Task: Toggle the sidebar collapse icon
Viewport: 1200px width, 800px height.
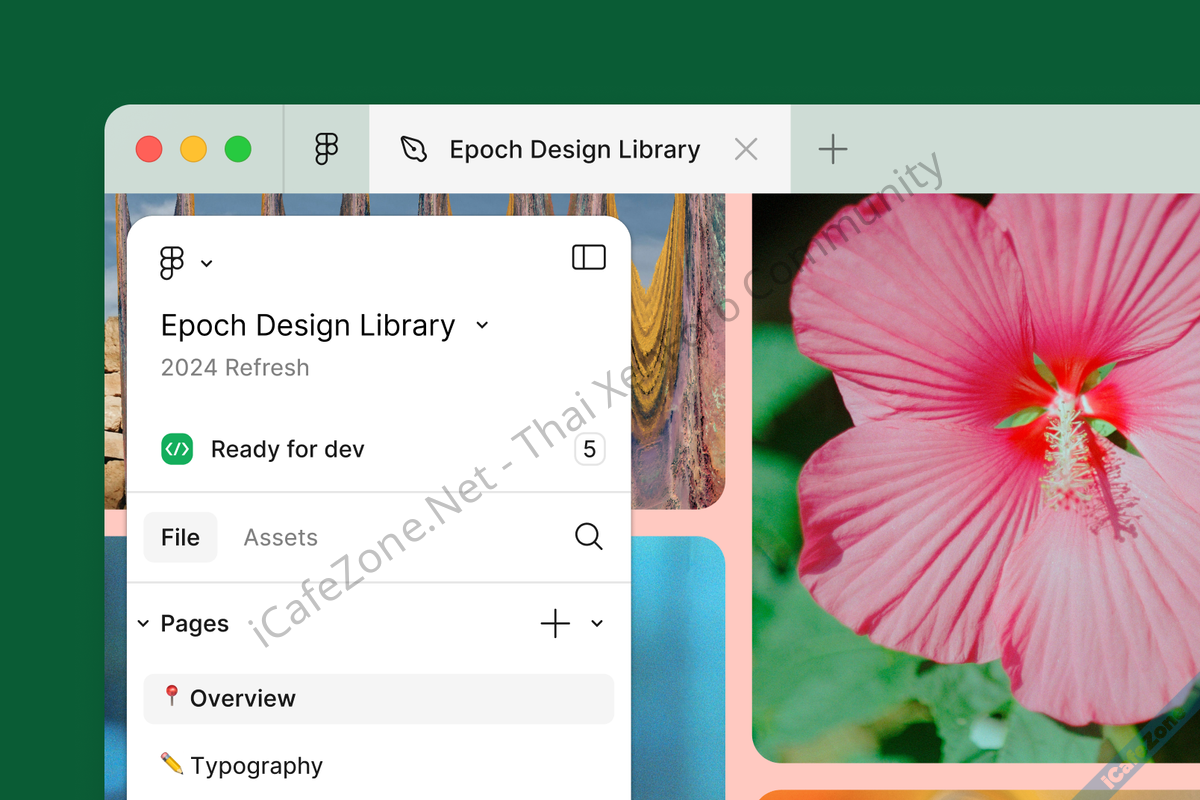Action: coord(589,258)
